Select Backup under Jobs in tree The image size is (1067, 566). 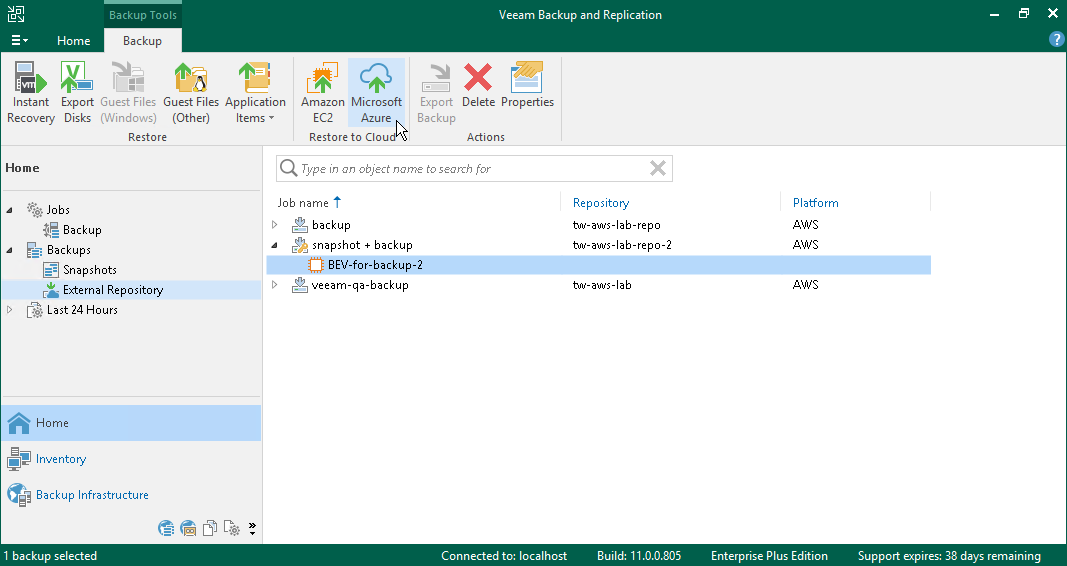click(82, 230)
